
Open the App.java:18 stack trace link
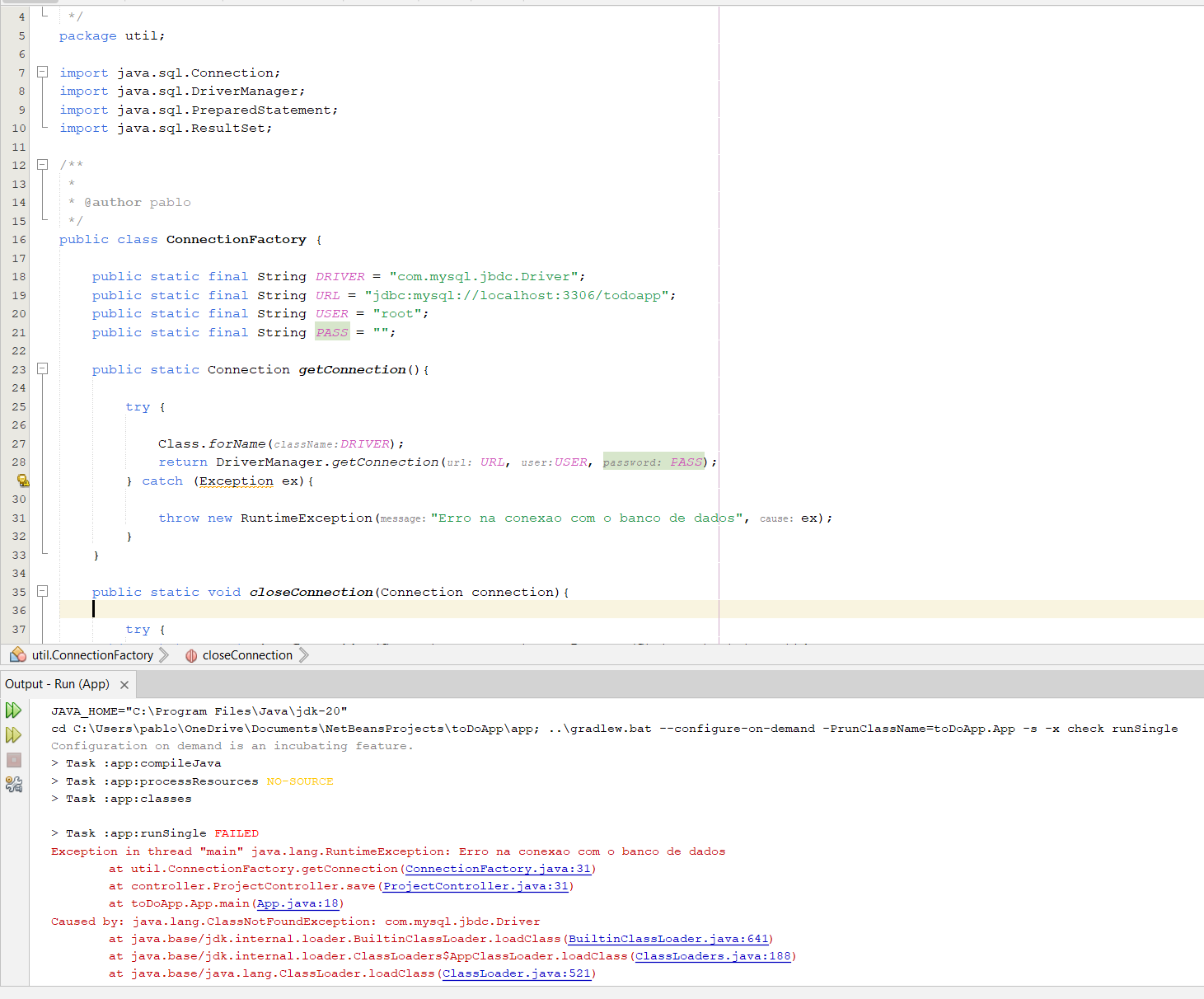[297, 903]
